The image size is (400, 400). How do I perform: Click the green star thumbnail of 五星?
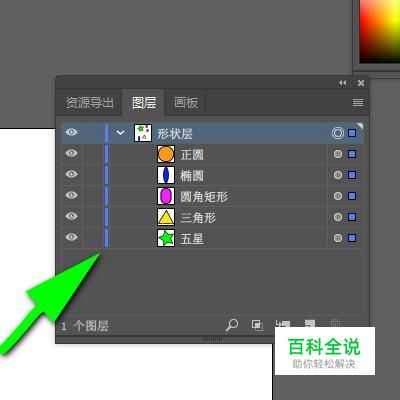point(166,238)
